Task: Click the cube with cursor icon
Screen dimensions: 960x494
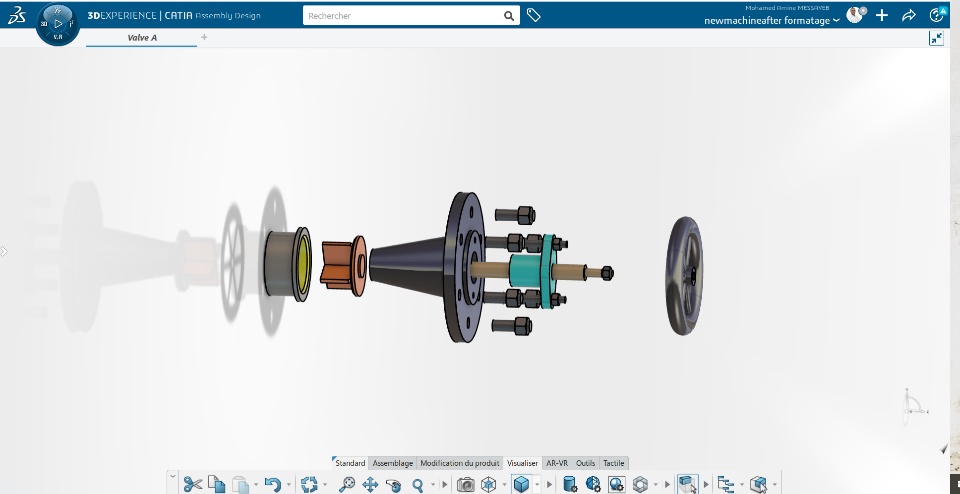Action: (759, 485)
